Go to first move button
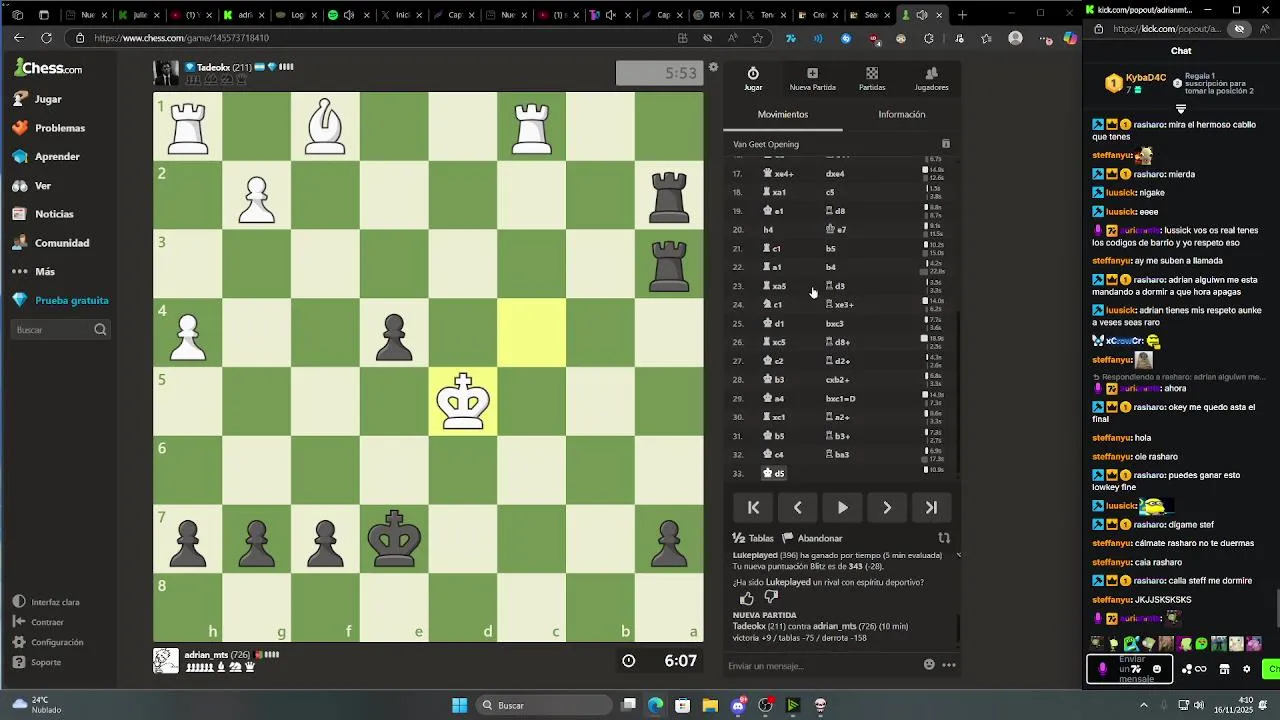The height and width of the screenshot is (720, 1280). point(754,508)
